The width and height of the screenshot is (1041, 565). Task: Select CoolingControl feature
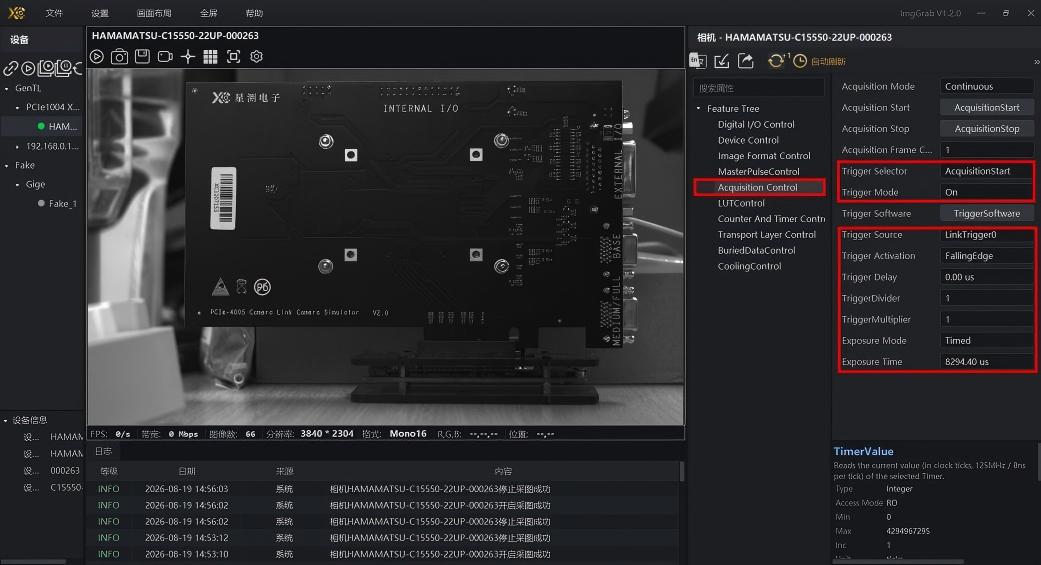click(749, 267)
